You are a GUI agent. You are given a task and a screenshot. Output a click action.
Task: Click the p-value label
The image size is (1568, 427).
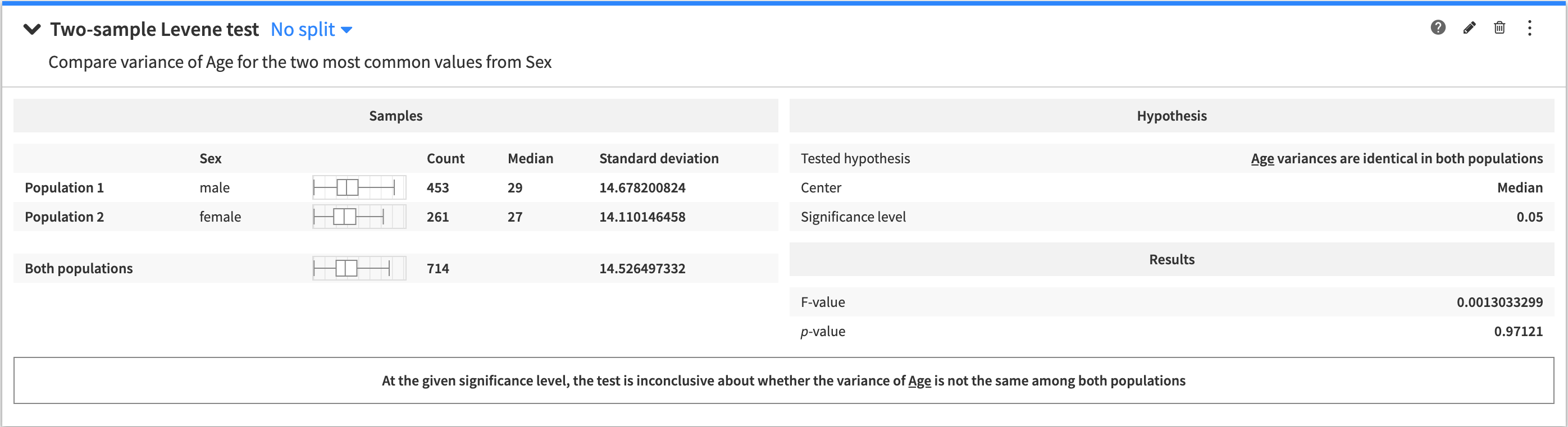pos(823,331)
